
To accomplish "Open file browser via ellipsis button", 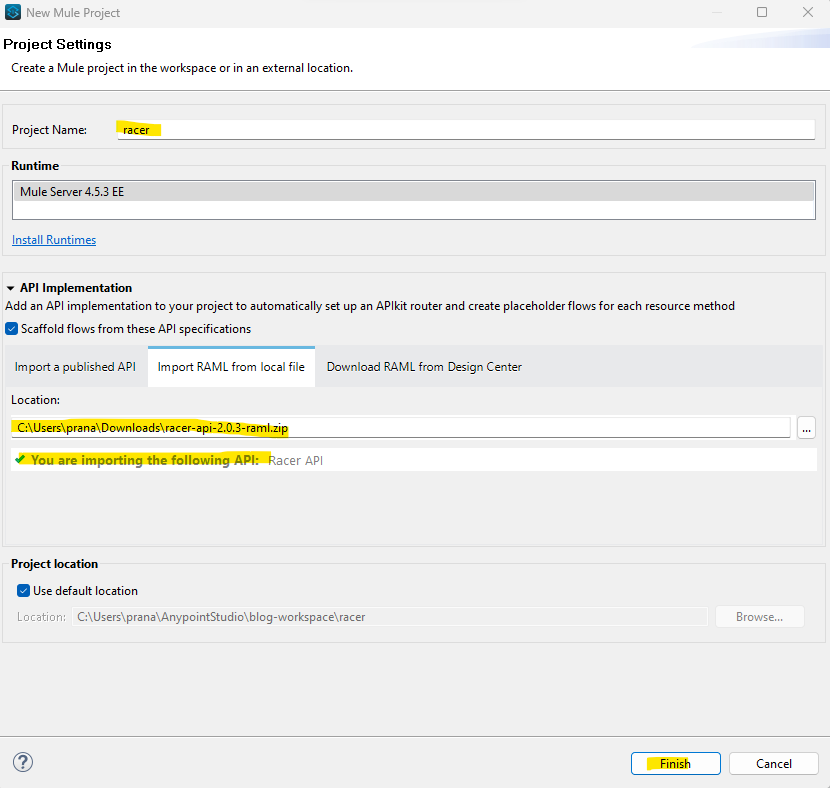I will point(807,428).
